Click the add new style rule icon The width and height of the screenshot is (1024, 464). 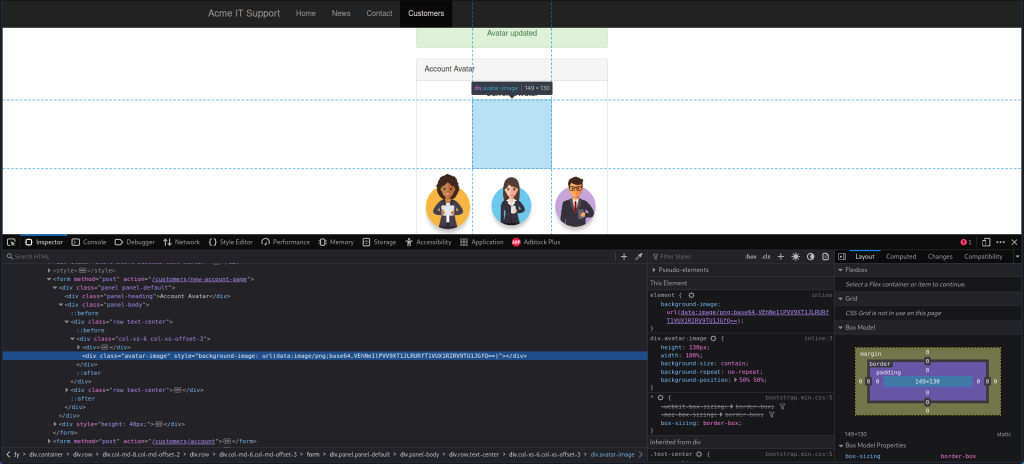pos(781,257)
